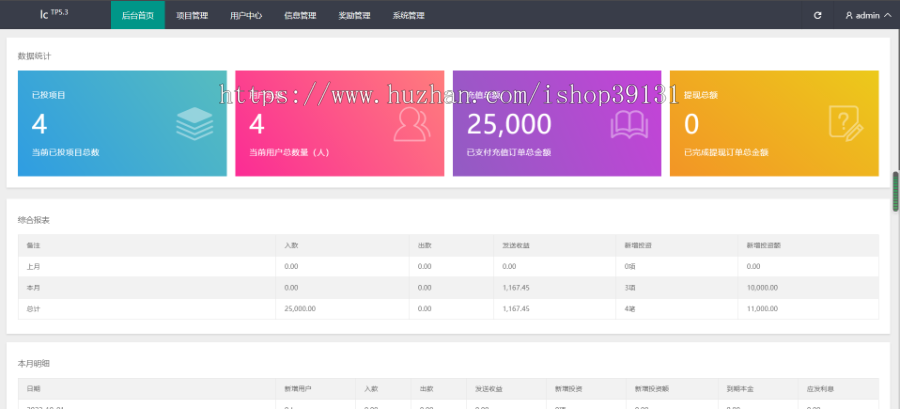Click the 已完成提现订单总金额 caption
The height and width of the screenshot is (409, 900).
pyautogui.click(x=726, y=153)
